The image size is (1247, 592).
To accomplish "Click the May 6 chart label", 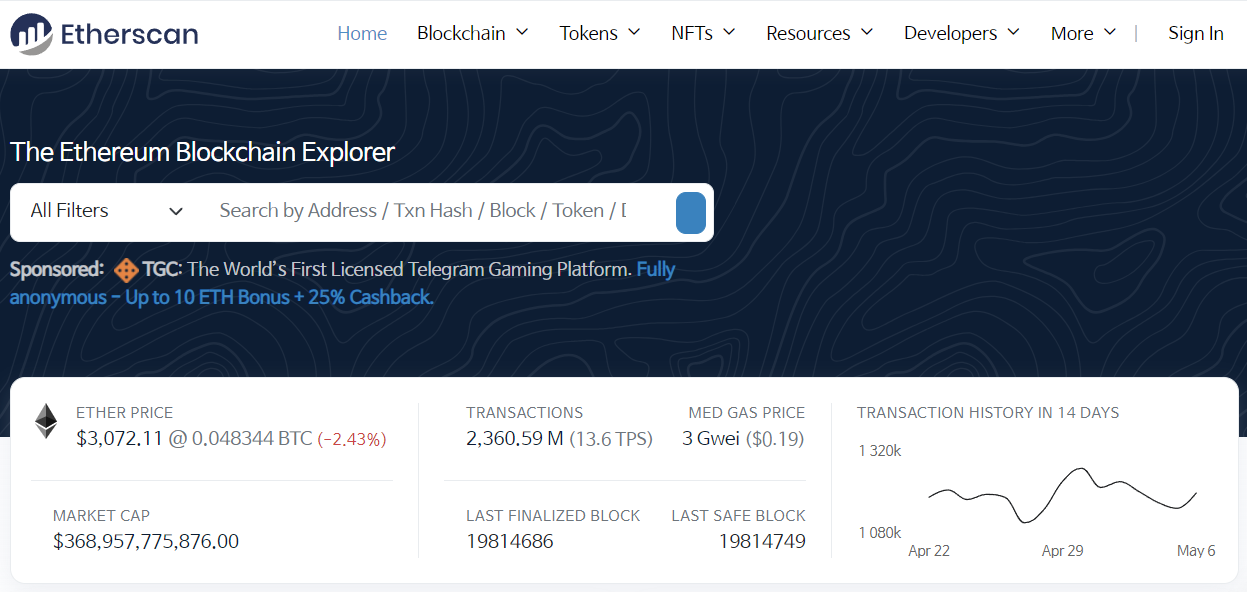I will pyautogui.click(x=1196, y=551).
